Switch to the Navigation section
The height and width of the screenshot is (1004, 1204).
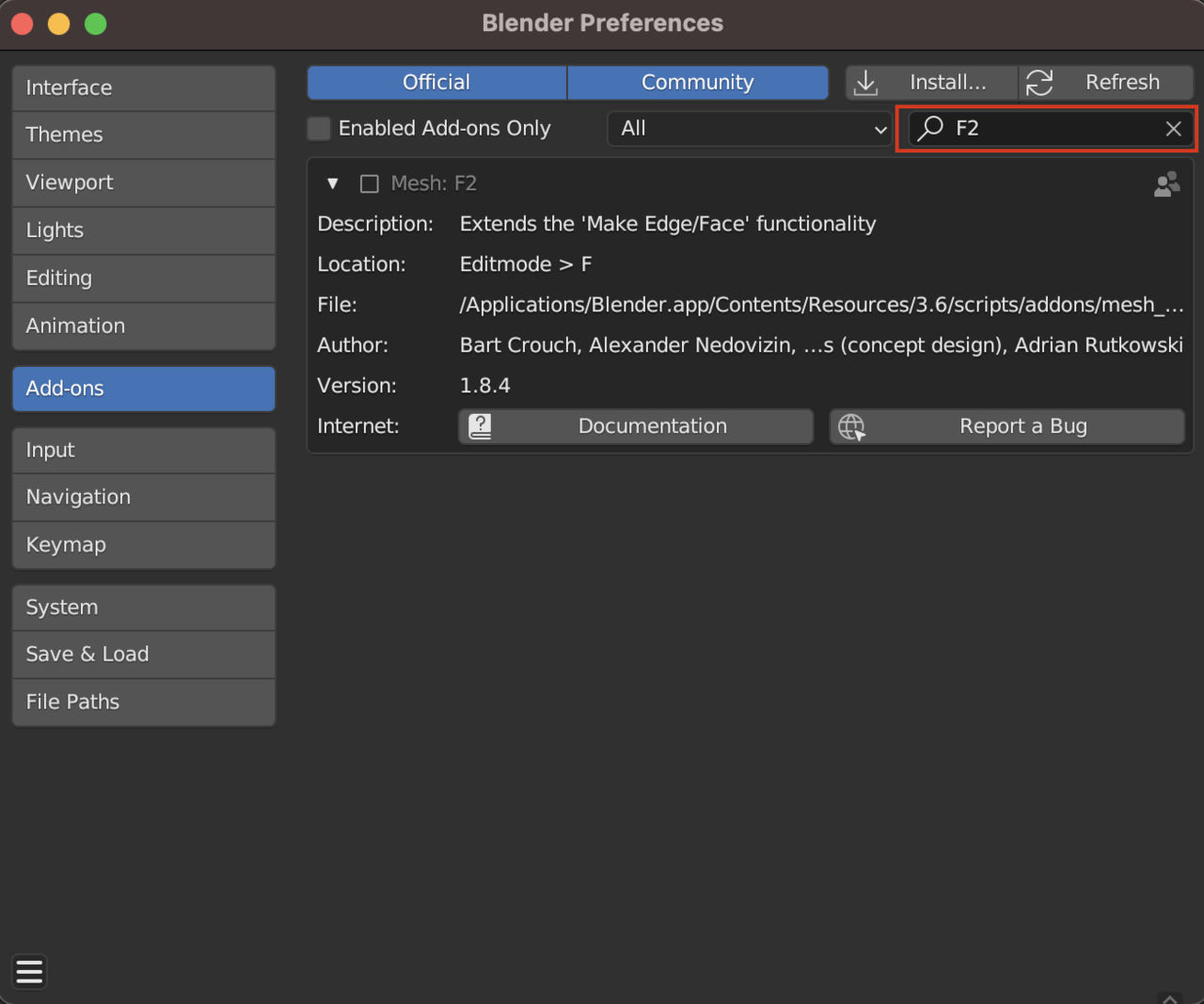(144, 497)
